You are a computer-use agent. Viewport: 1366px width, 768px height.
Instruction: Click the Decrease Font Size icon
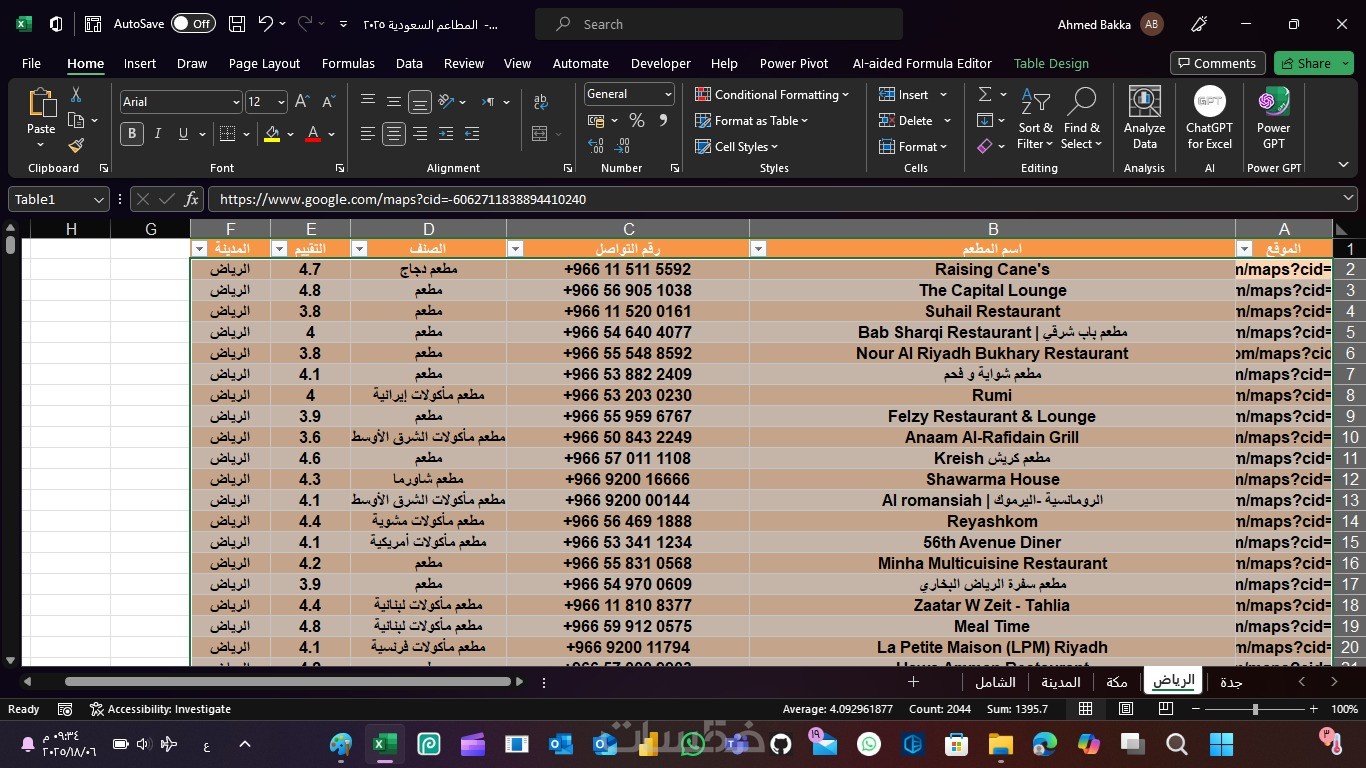click(x=329, y=101)
